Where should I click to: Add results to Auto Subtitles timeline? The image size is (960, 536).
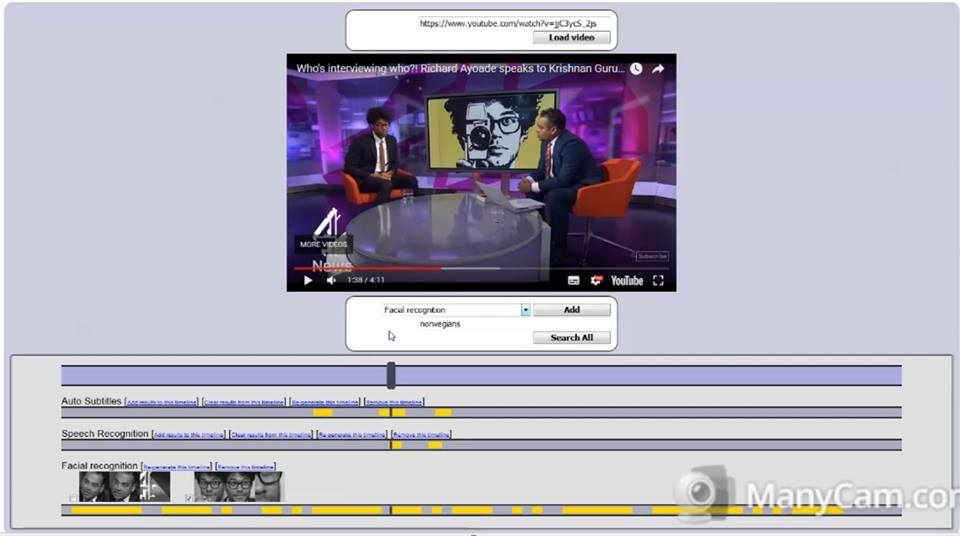click(162, 402)
